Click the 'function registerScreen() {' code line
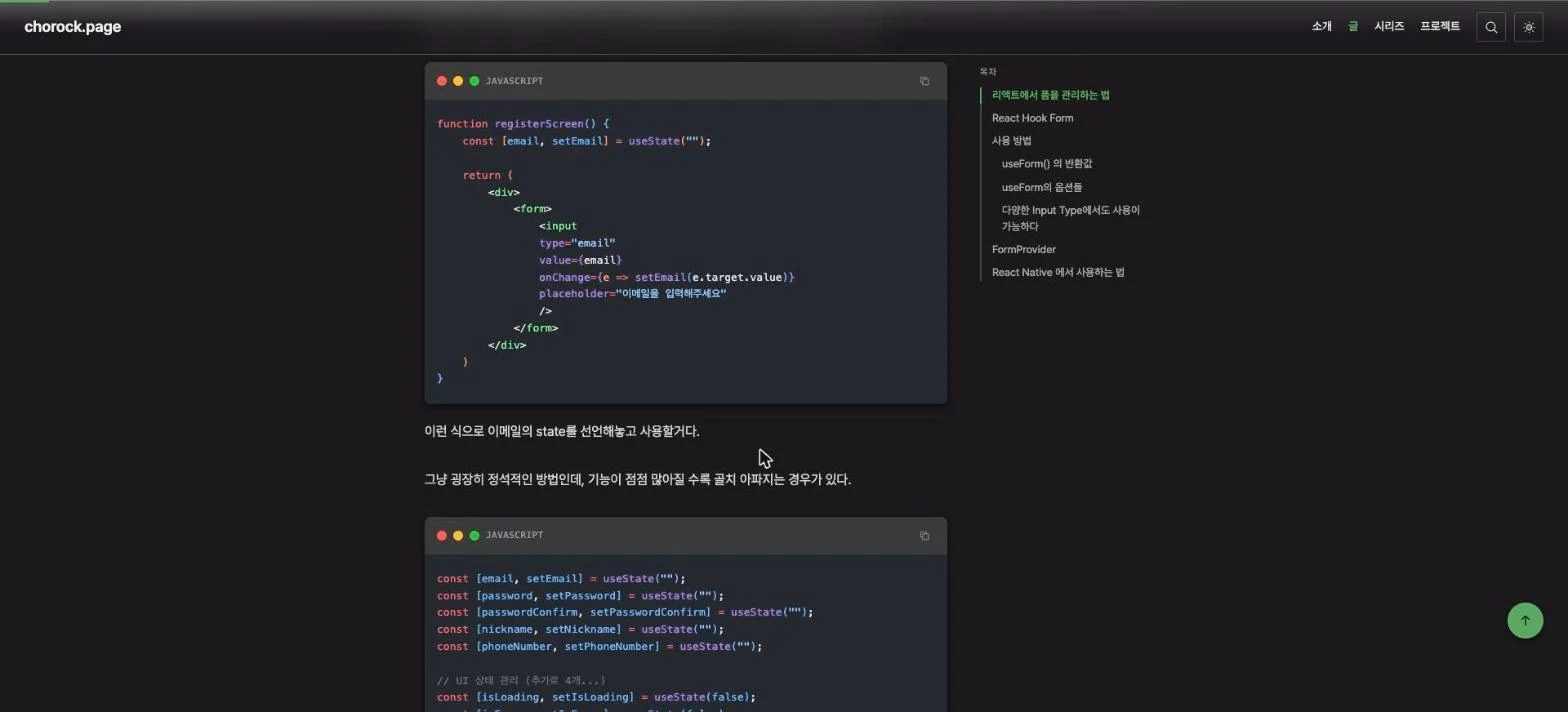This screenshot has width=1568, height=712. pos(523,124)
